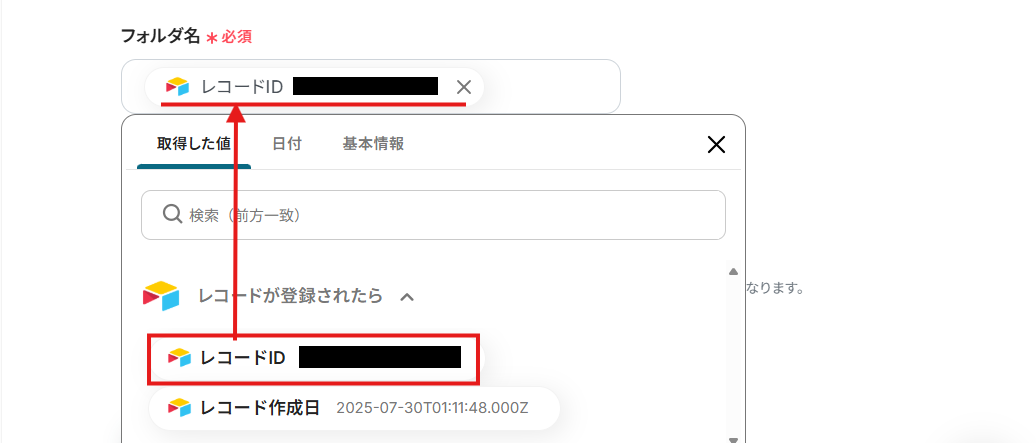This screenshot has height=443, width=1036.
Task: Click the レコードが登録されたら section header
Action: click(x=290, y=296)
